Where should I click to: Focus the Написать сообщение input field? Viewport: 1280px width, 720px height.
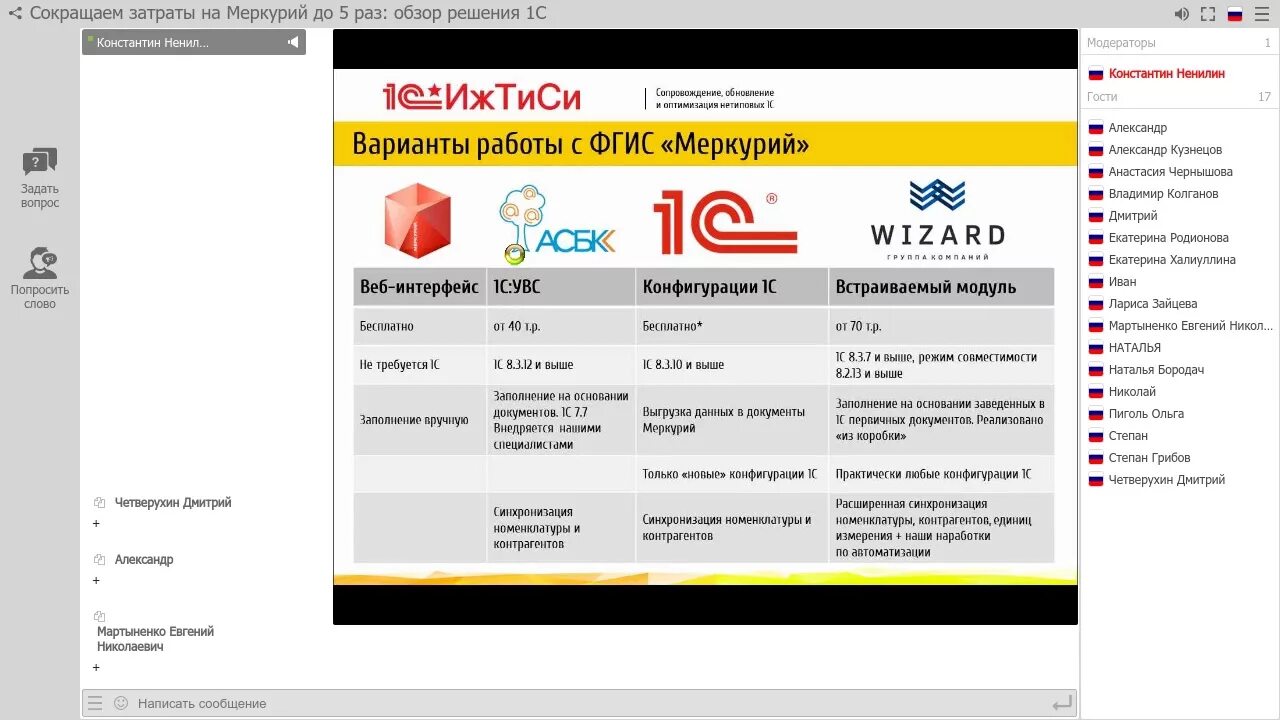click(590, 703)
